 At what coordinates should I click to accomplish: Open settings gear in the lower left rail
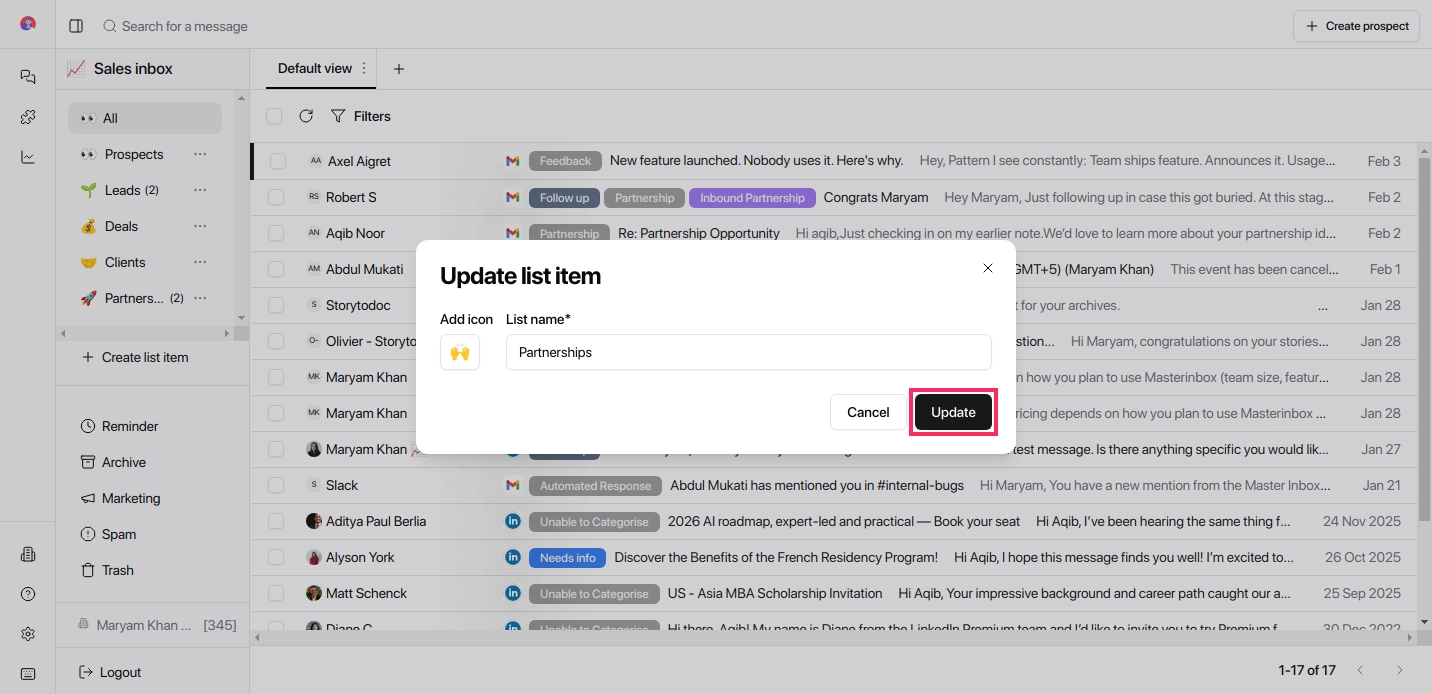click(27, 633)
